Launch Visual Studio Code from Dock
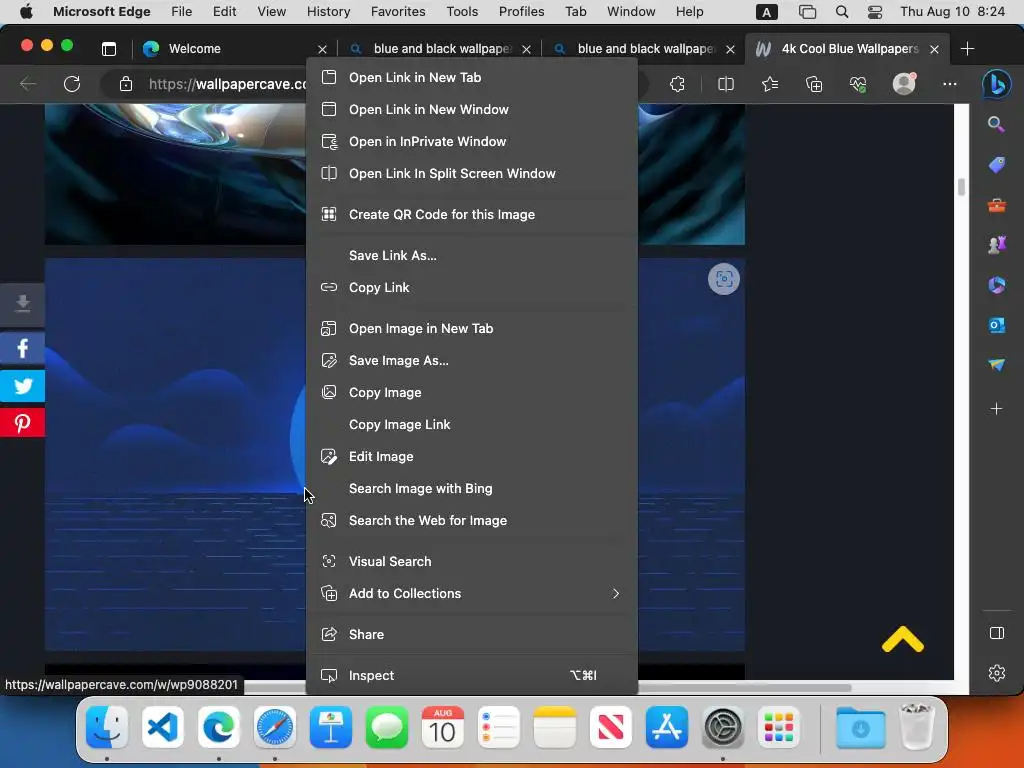 pos(163,726)
